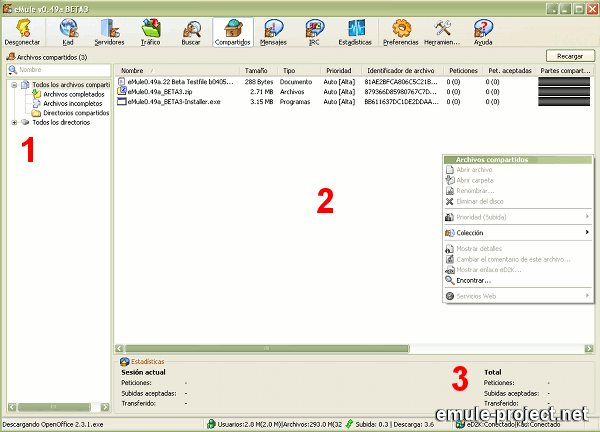Open the IRC chat window
Viewport: 600px width, 432px height.
tap(314, 32)
